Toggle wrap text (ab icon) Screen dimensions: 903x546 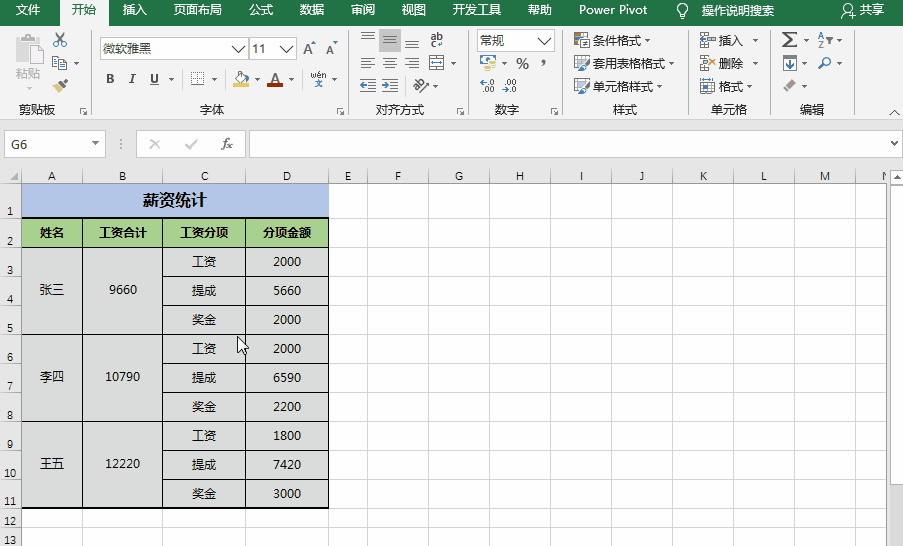point(437,39)
